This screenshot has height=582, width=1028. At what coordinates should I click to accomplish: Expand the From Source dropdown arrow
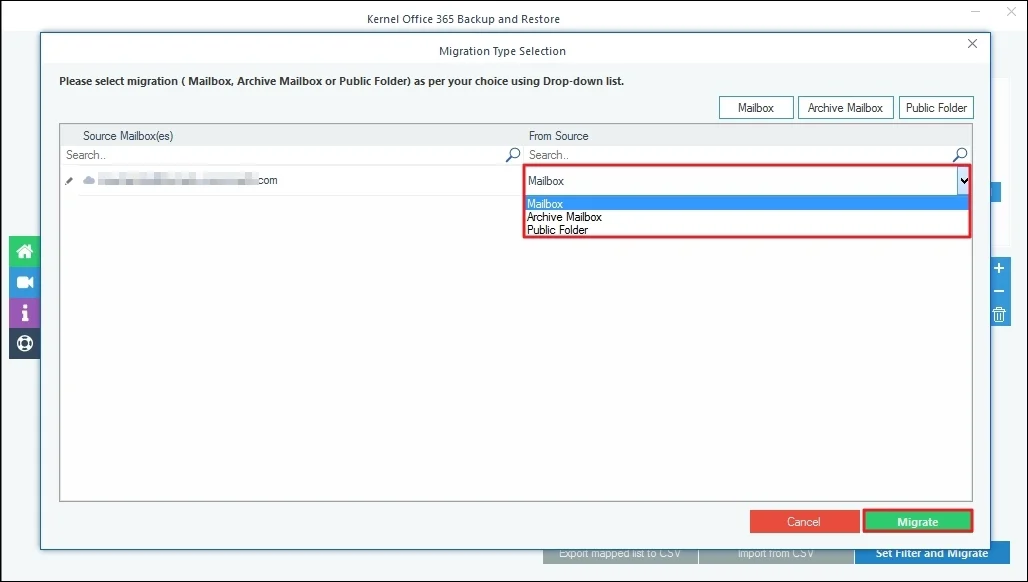point(964,181)
